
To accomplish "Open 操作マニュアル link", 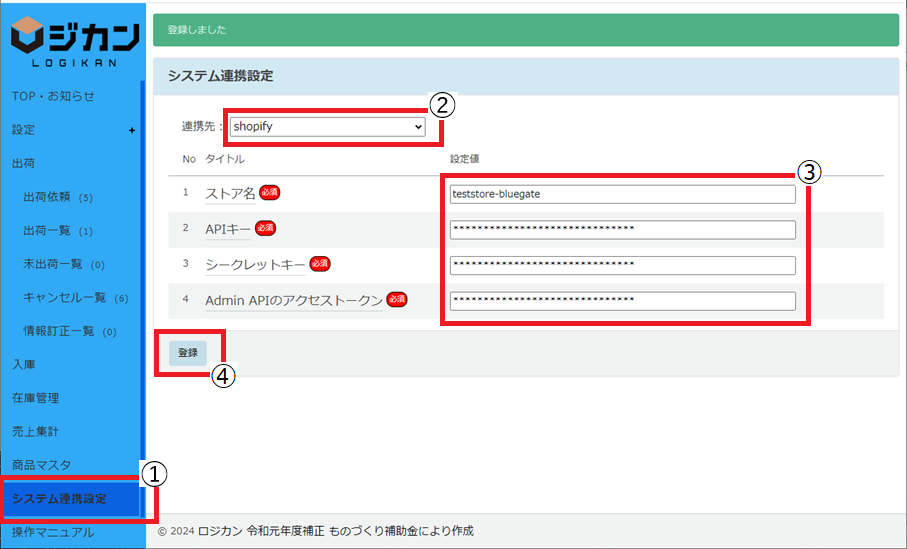I will [53, 532].
